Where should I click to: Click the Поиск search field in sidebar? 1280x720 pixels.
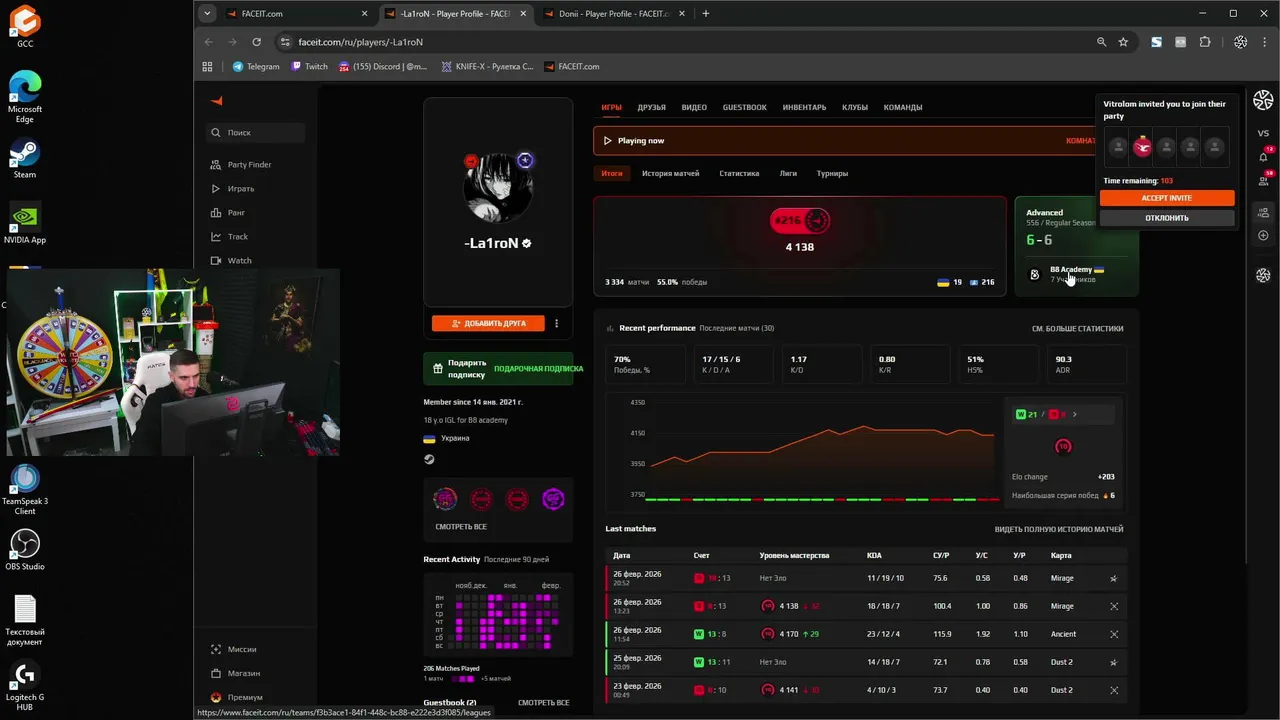click(x=255, y=132)
